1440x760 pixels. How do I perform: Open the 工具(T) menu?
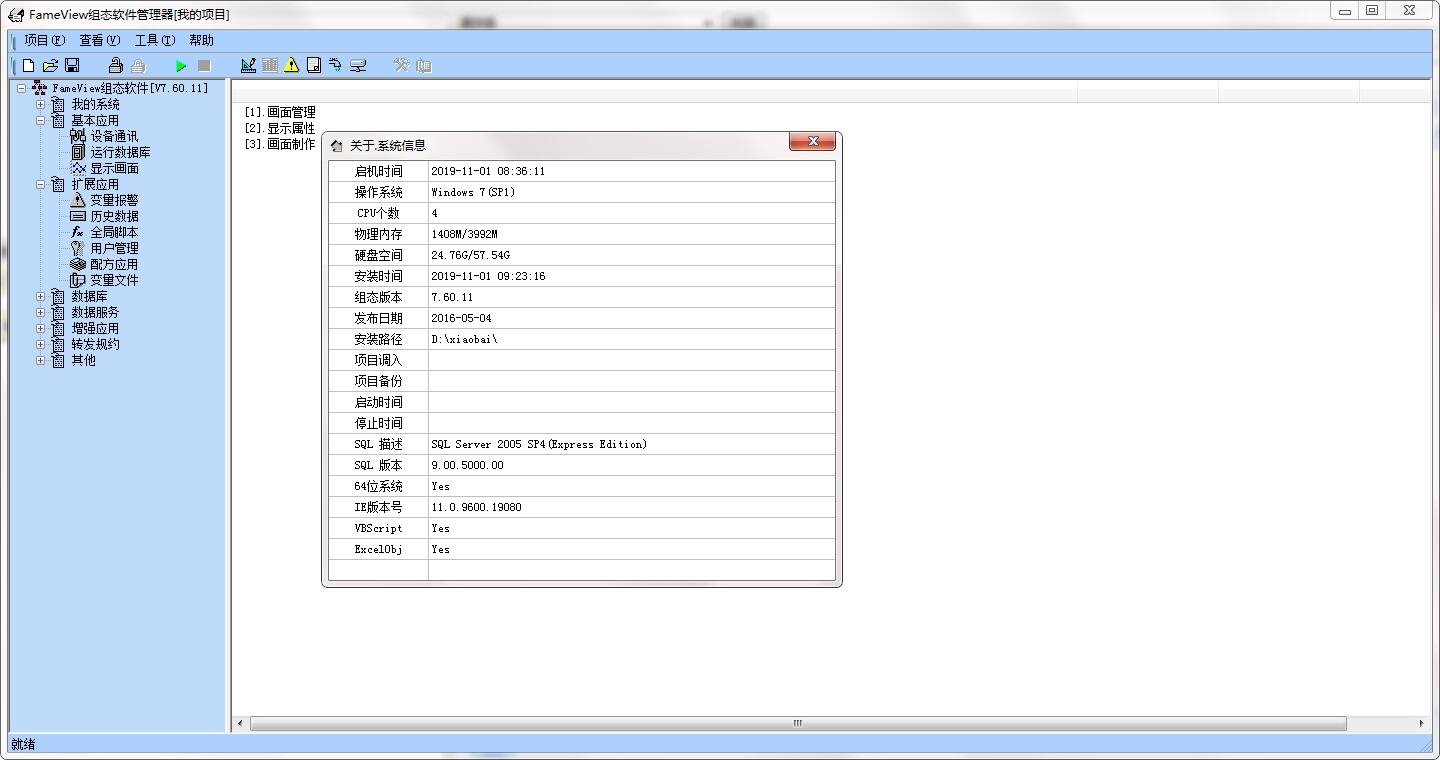click(x=155, y=40)
